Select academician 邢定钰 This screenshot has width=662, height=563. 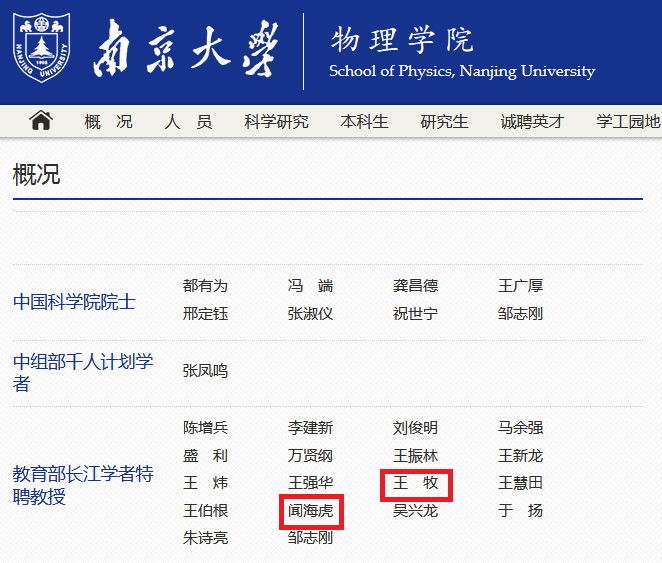pyautogui.click(x=205, y=314)
